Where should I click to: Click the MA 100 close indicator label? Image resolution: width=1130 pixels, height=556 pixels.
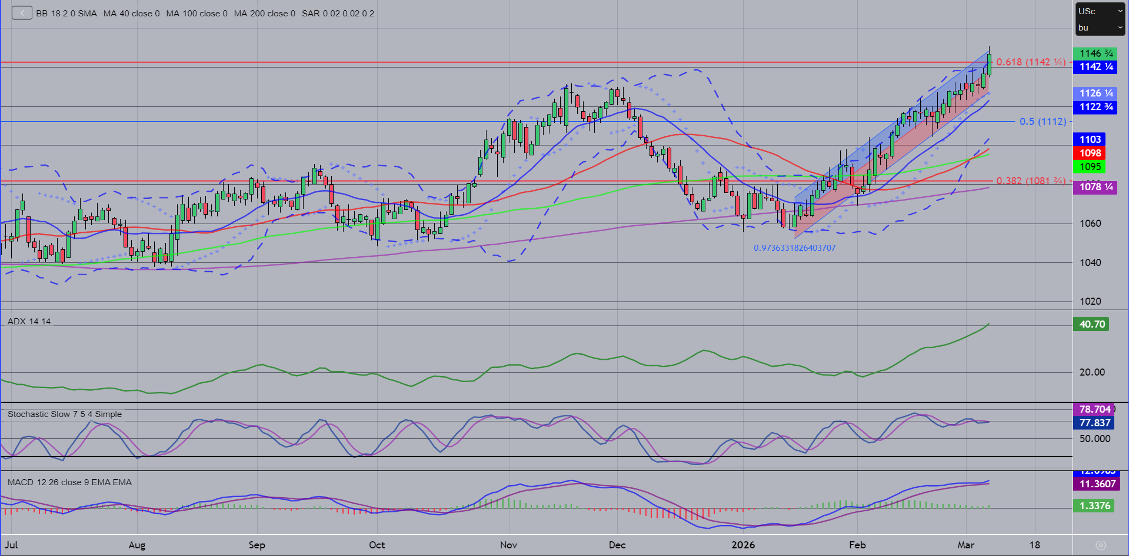pyautogui.click(x=200, y=13)
